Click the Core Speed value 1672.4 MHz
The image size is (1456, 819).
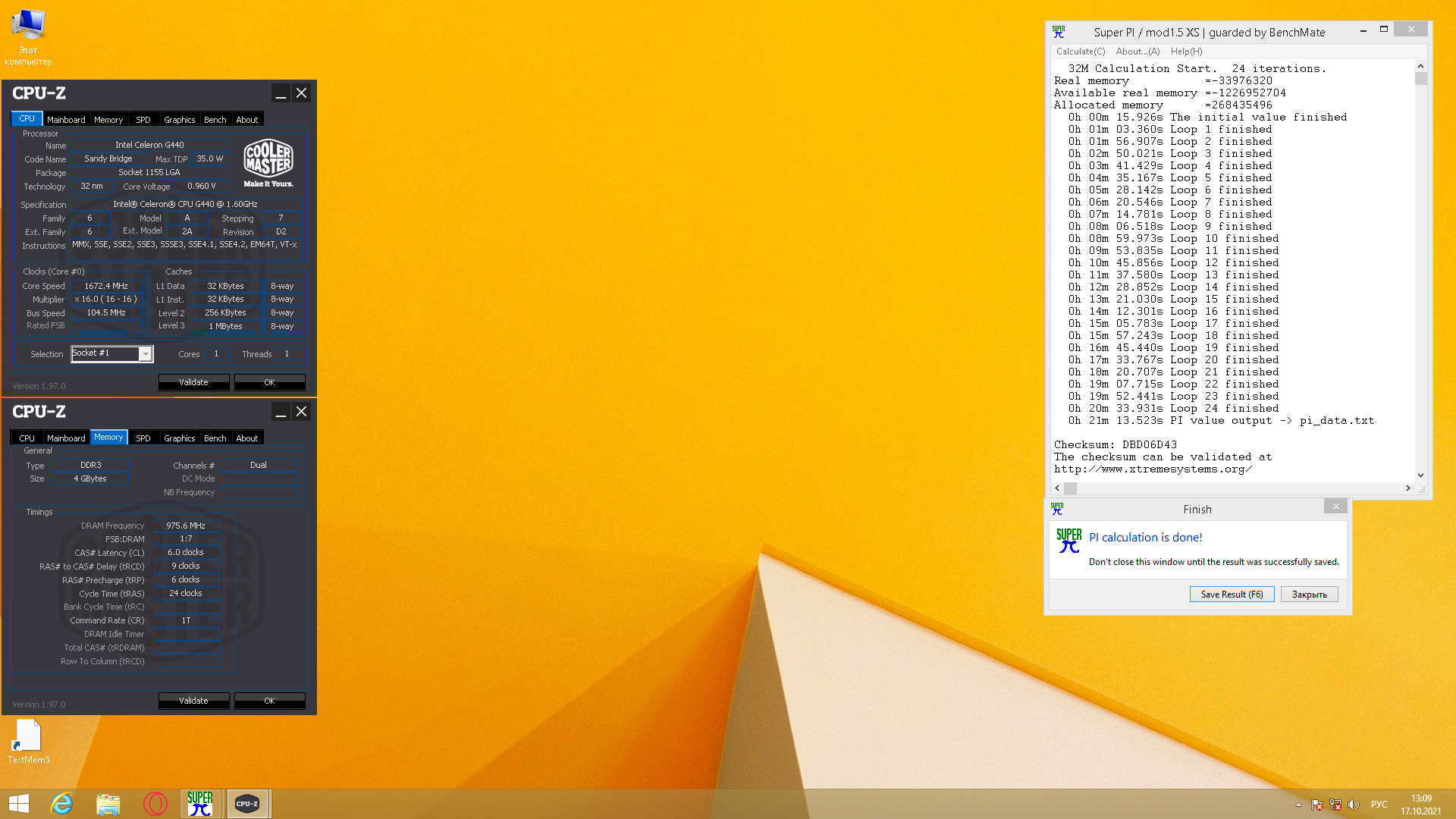click(x=106, y=286)
